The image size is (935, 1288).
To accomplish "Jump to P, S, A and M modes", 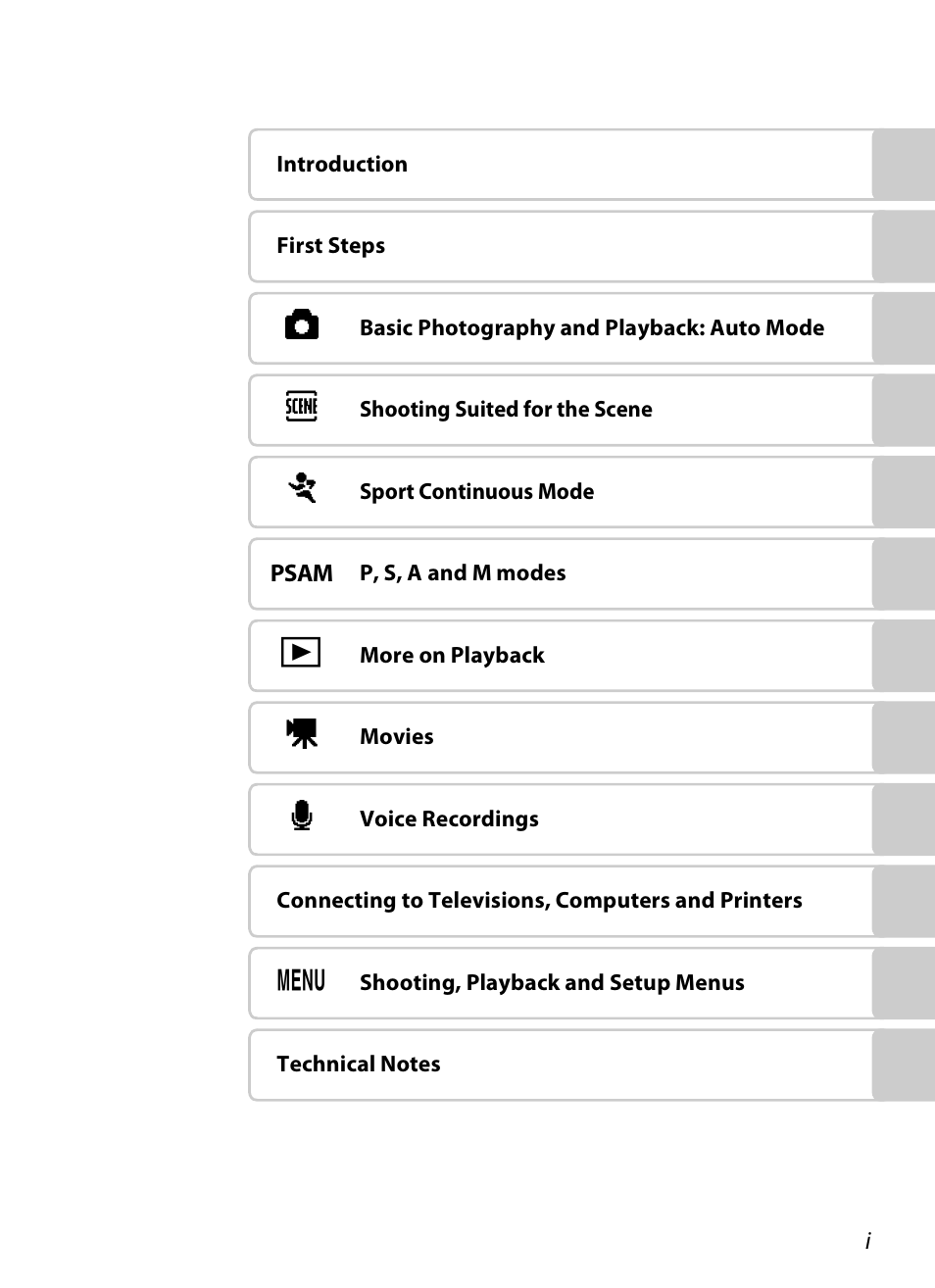I will pos(463,573).
